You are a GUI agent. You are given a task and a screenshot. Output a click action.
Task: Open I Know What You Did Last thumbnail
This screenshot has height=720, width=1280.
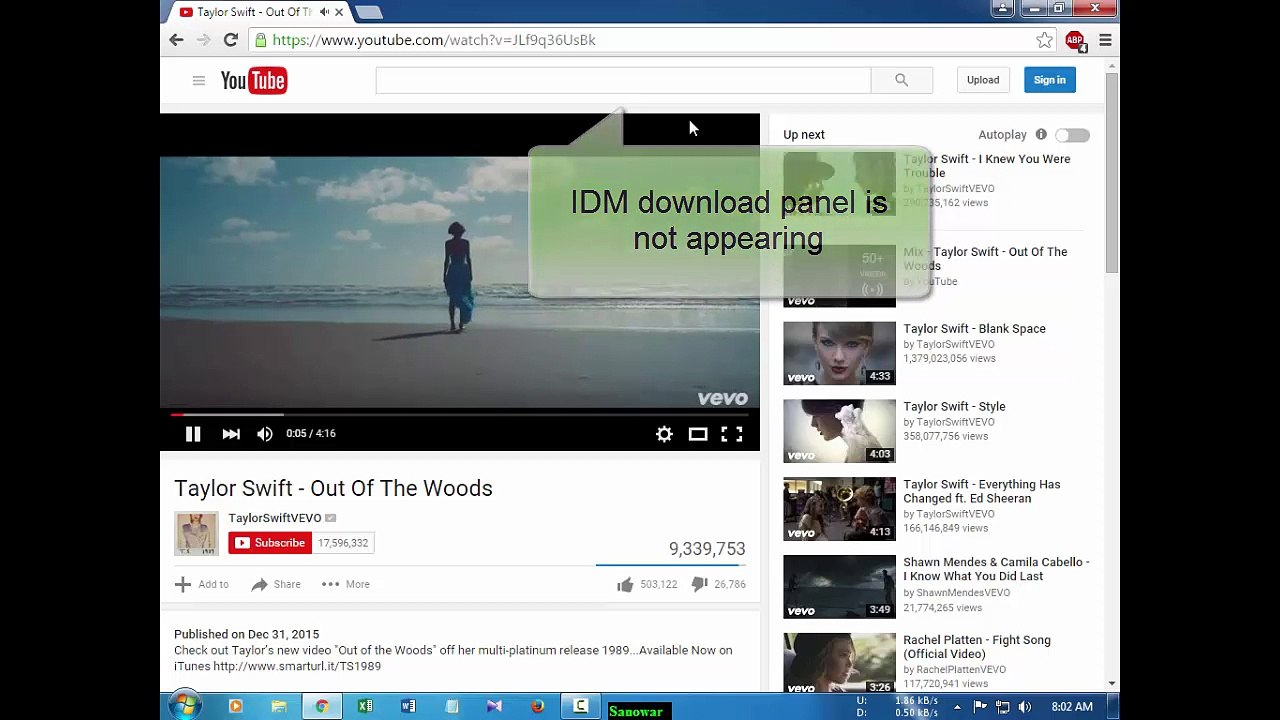[x=839, y=587]
